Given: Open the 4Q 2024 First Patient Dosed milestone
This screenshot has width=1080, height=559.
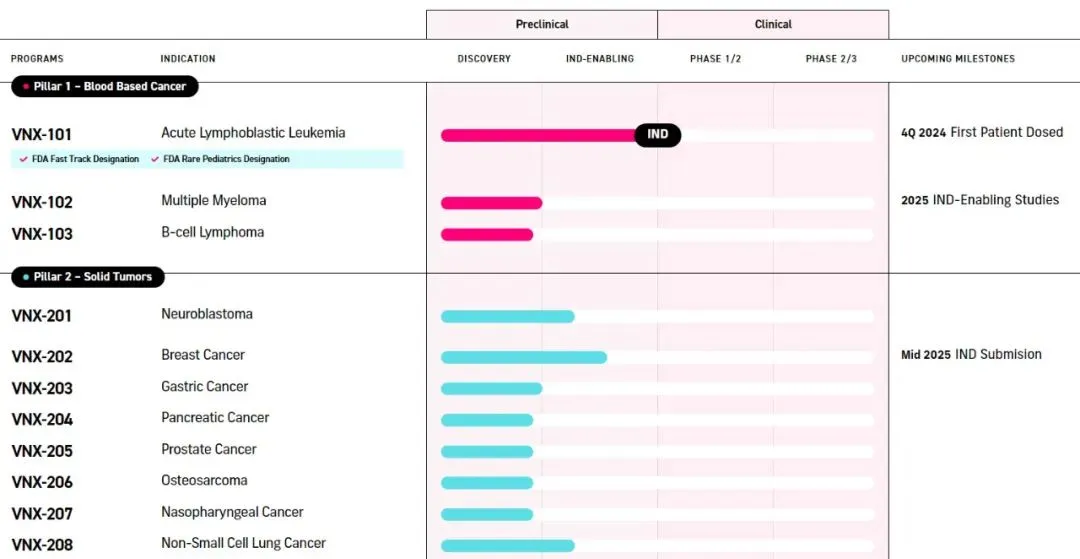Looking at the screenshot, I should click(x=982, y=132).
